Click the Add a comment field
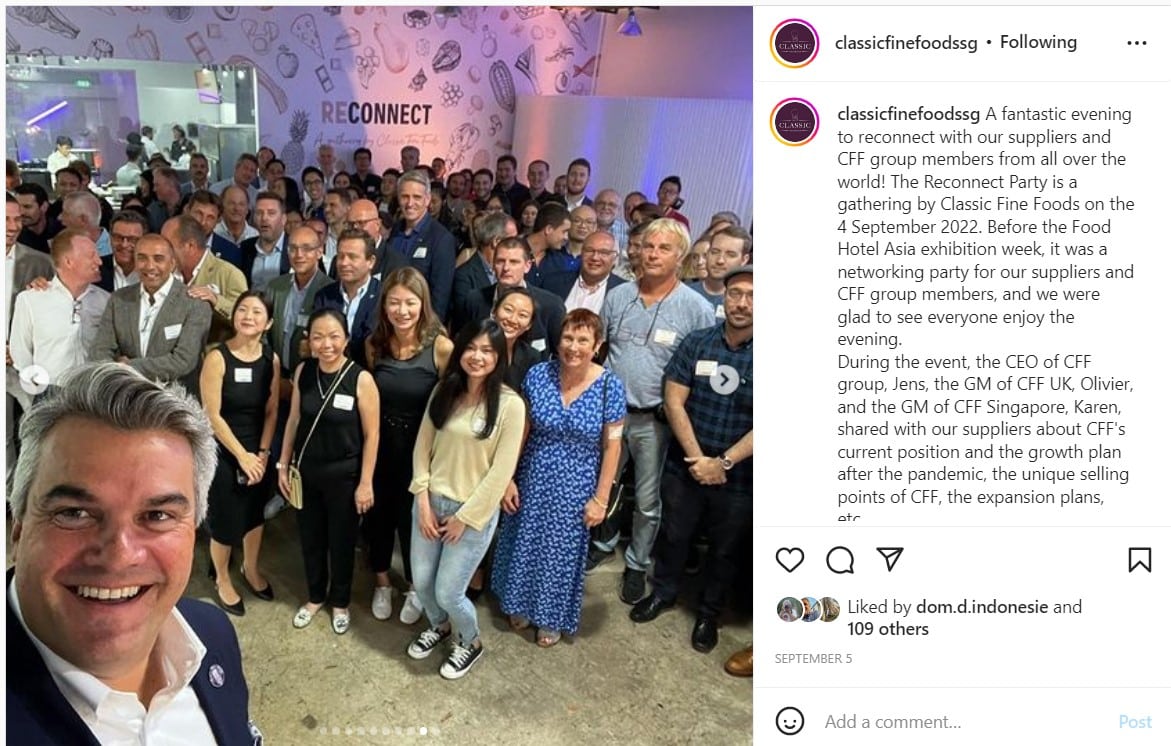Image resolution: width=1171 pixels, height=746 pixels. tap(963, 722)
